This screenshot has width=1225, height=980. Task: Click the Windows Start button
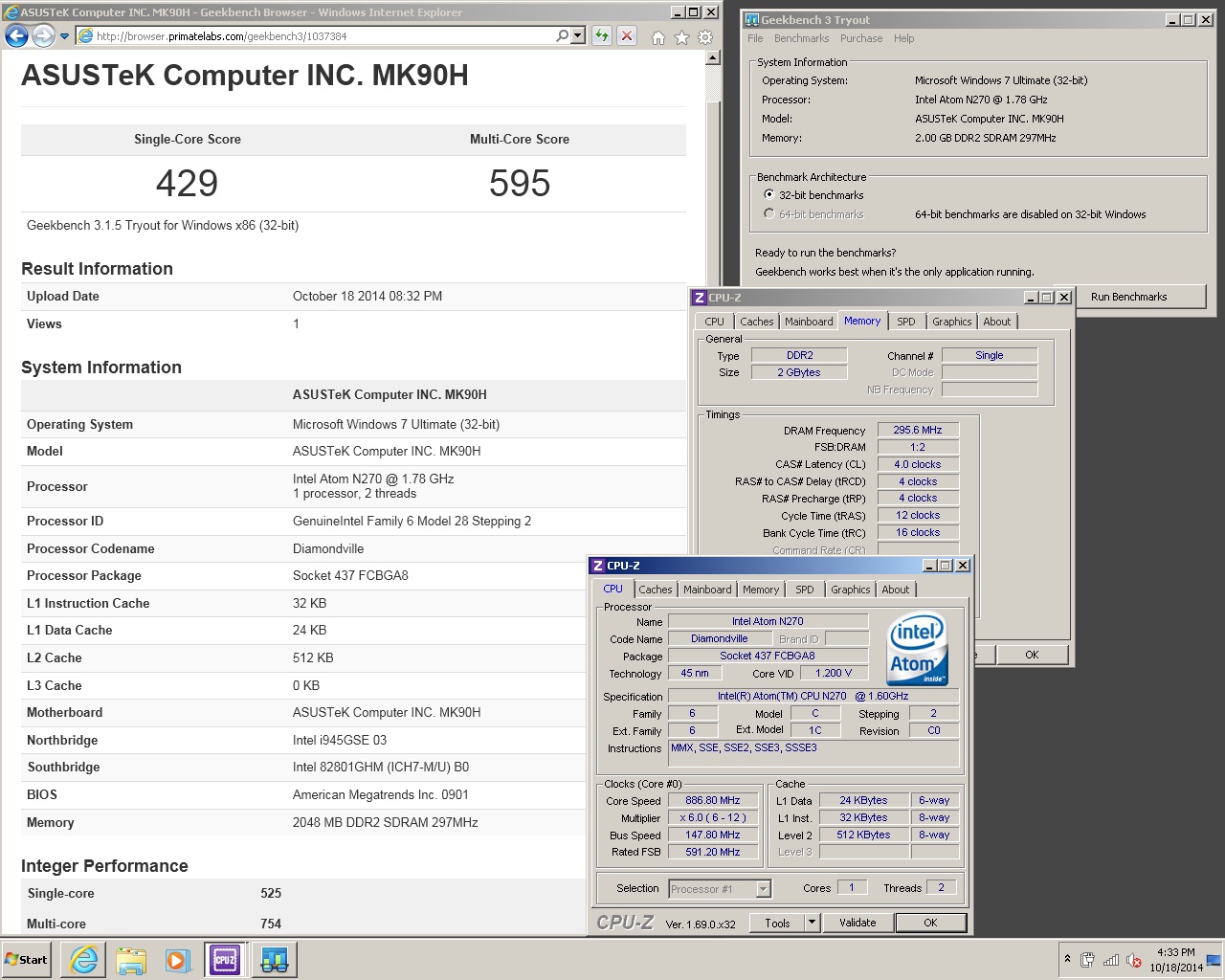click(27, 959)
